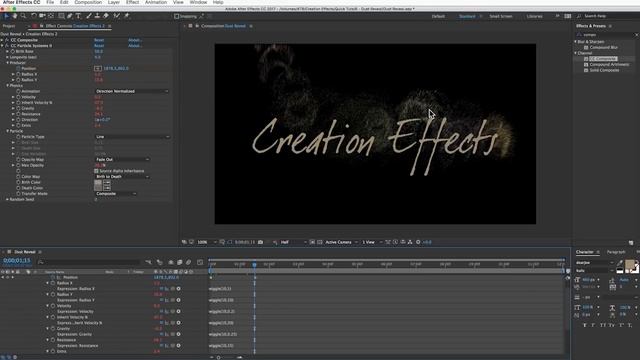The image size is (640, 360).
Task: Click the Death Color swatch
Action: (x=98, y=188)
